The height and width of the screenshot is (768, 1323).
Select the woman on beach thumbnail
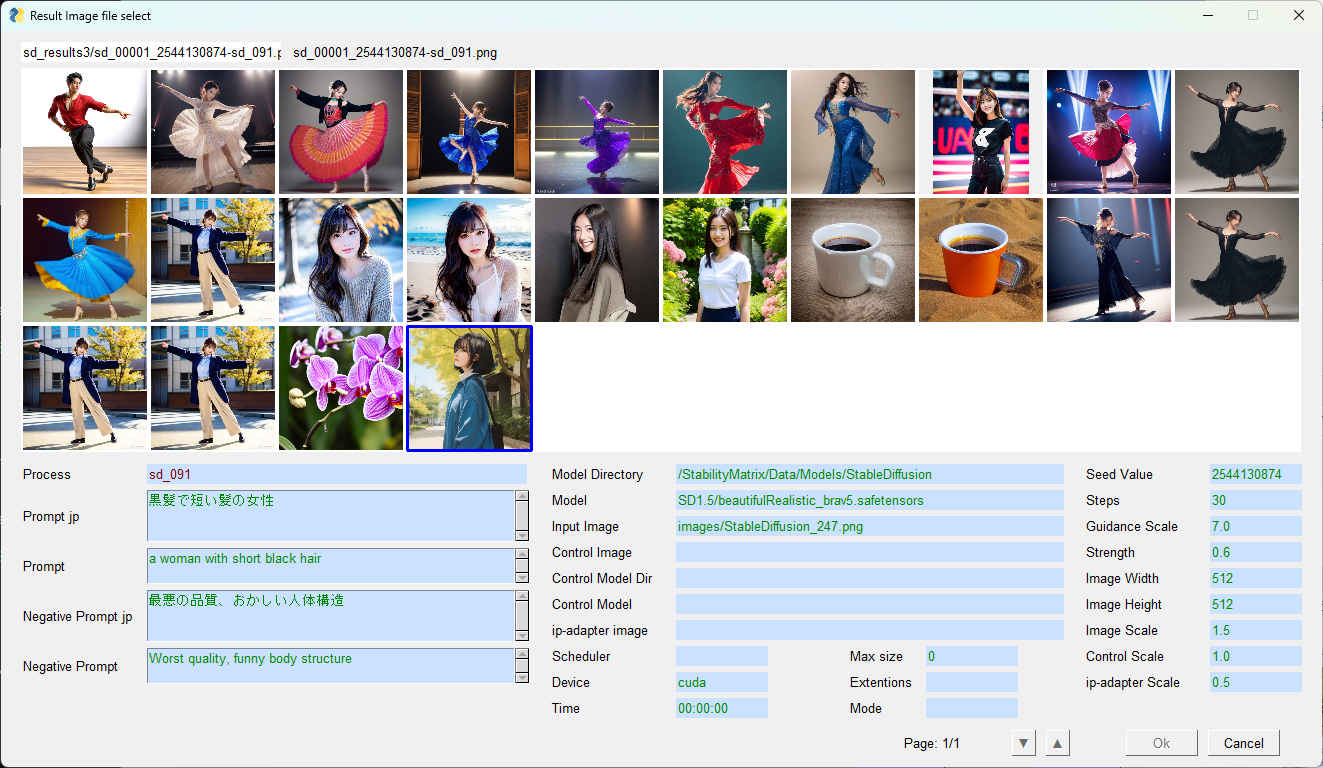point(469,260)
